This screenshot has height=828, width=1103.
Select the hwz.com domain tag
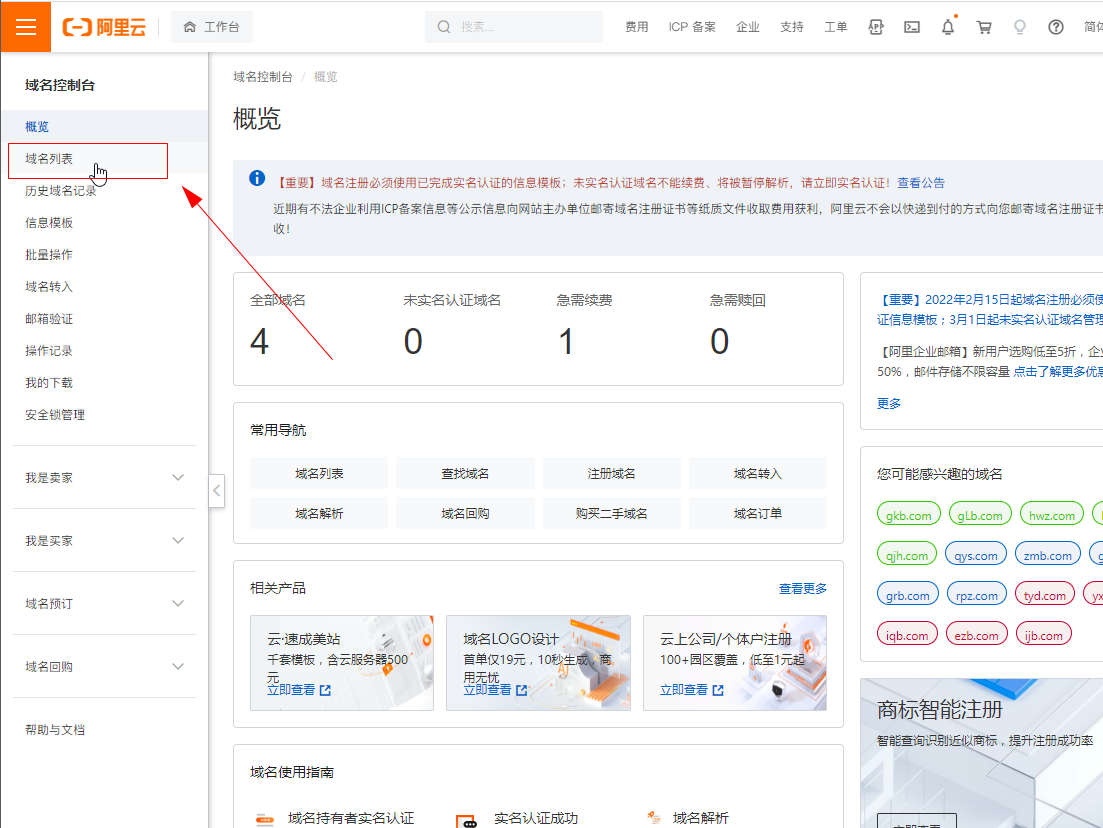coord(1052,515)
